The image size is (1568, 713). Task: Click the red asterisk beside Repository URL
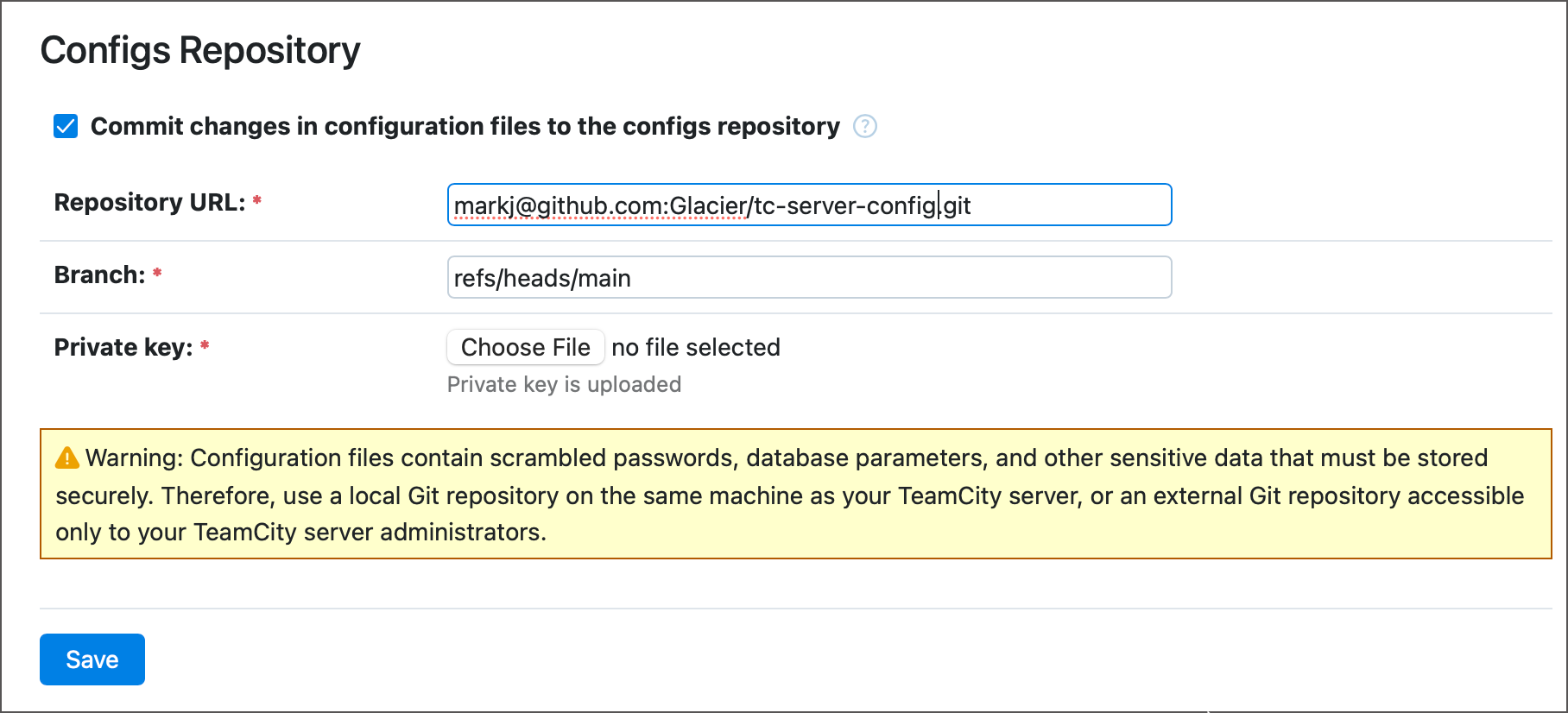coord(256,201)
